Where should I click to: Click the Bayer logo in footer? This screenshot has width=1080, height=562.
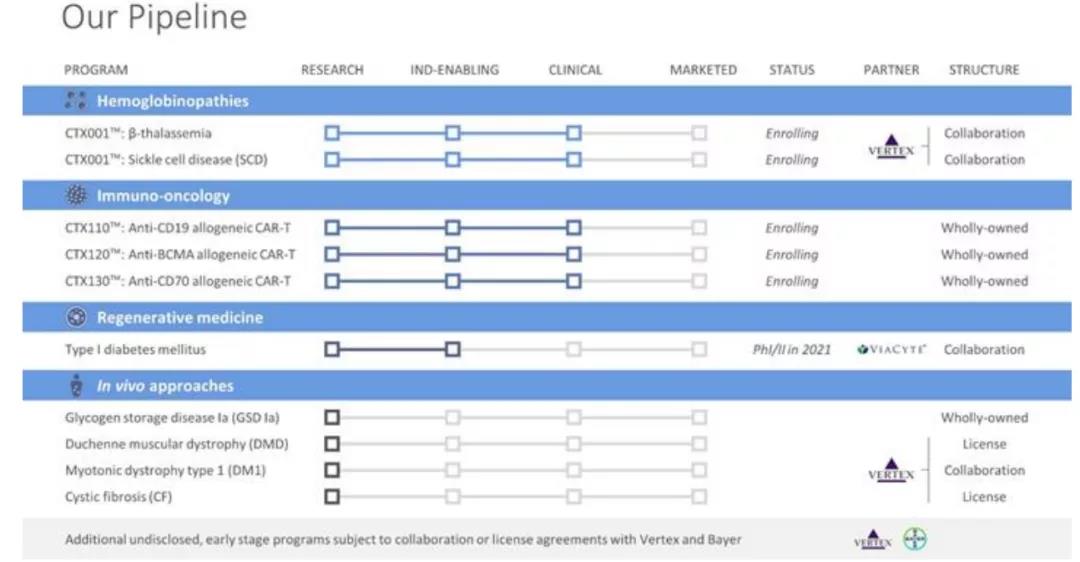[x=915, y=539]
